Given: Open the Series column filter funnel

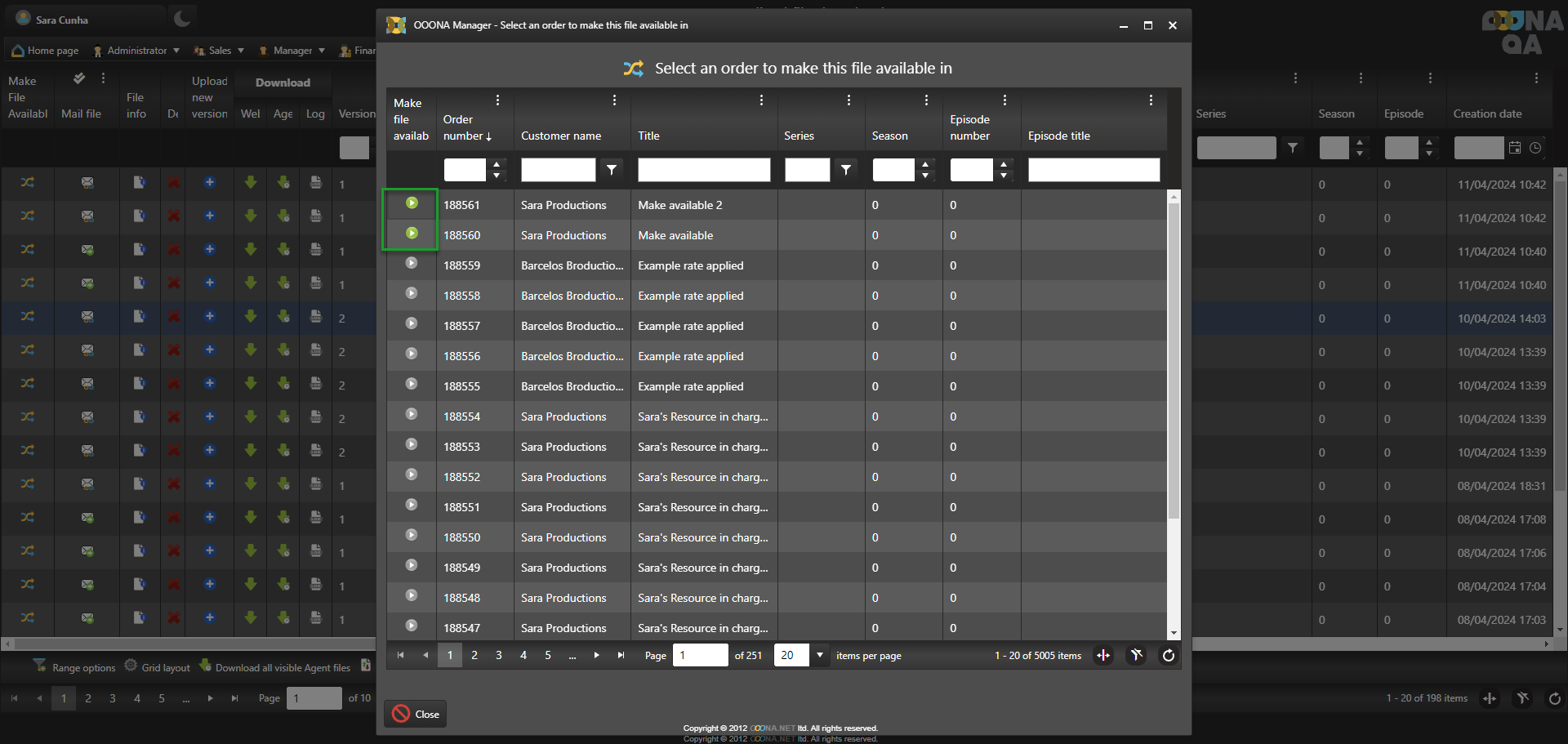Looking at the screenshot, I should (x=846, y=170).
